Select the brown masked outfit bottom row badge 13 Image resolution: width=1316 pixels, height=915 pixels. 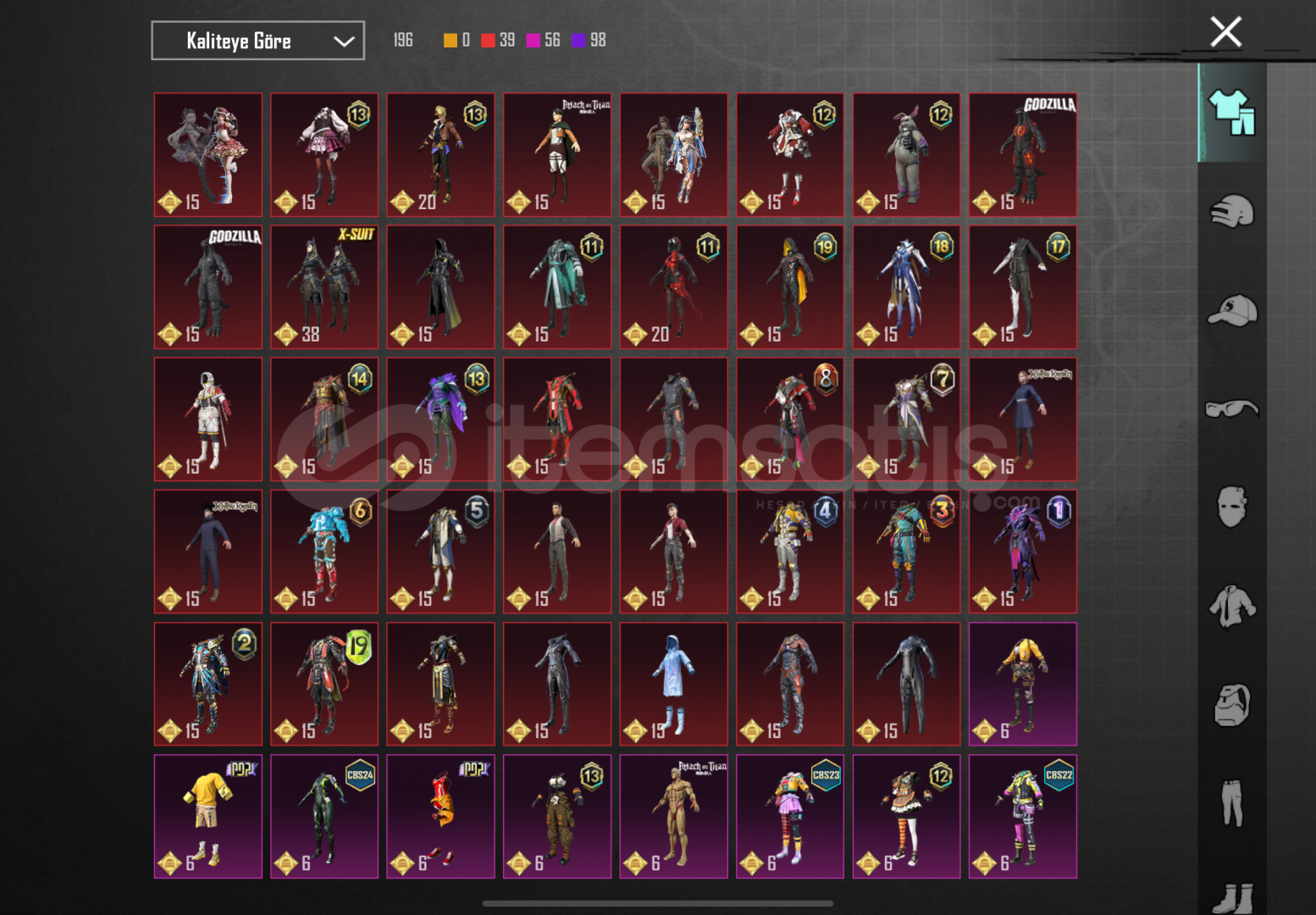click(557, 816)
